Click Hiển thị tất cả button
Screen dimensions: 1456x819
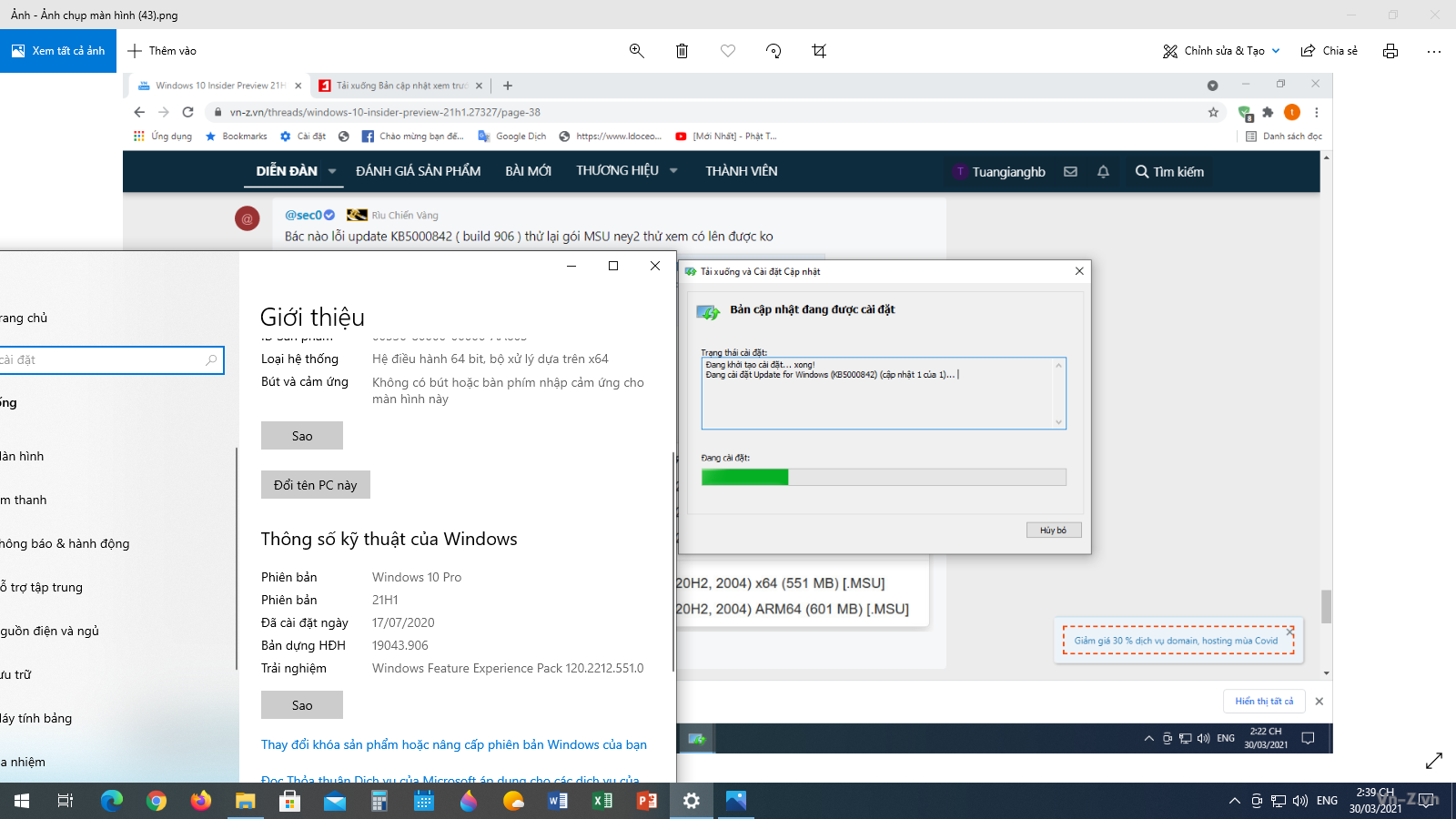tap(1264, 701)
